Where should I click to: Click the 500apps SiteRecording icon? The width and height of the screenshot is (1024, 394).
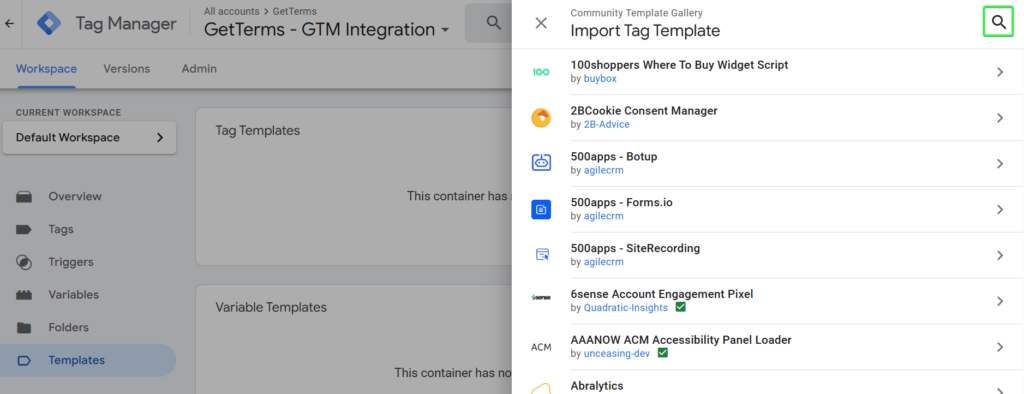[541, 255]
